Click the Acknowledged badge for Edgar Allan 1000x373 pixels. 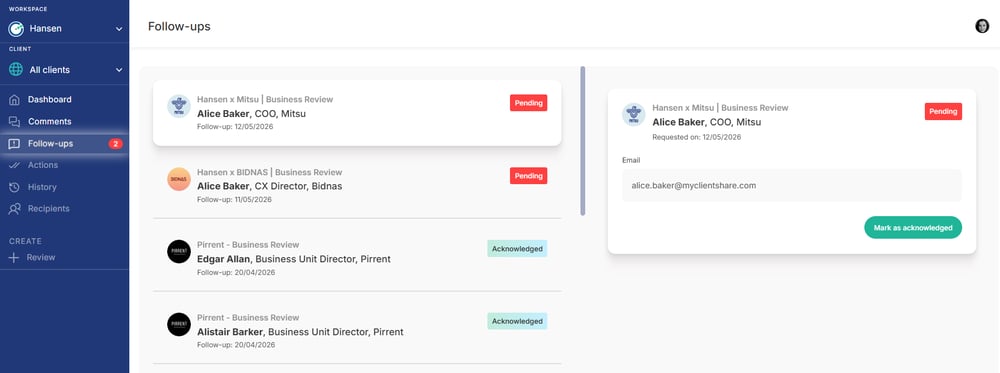(517, 249)
